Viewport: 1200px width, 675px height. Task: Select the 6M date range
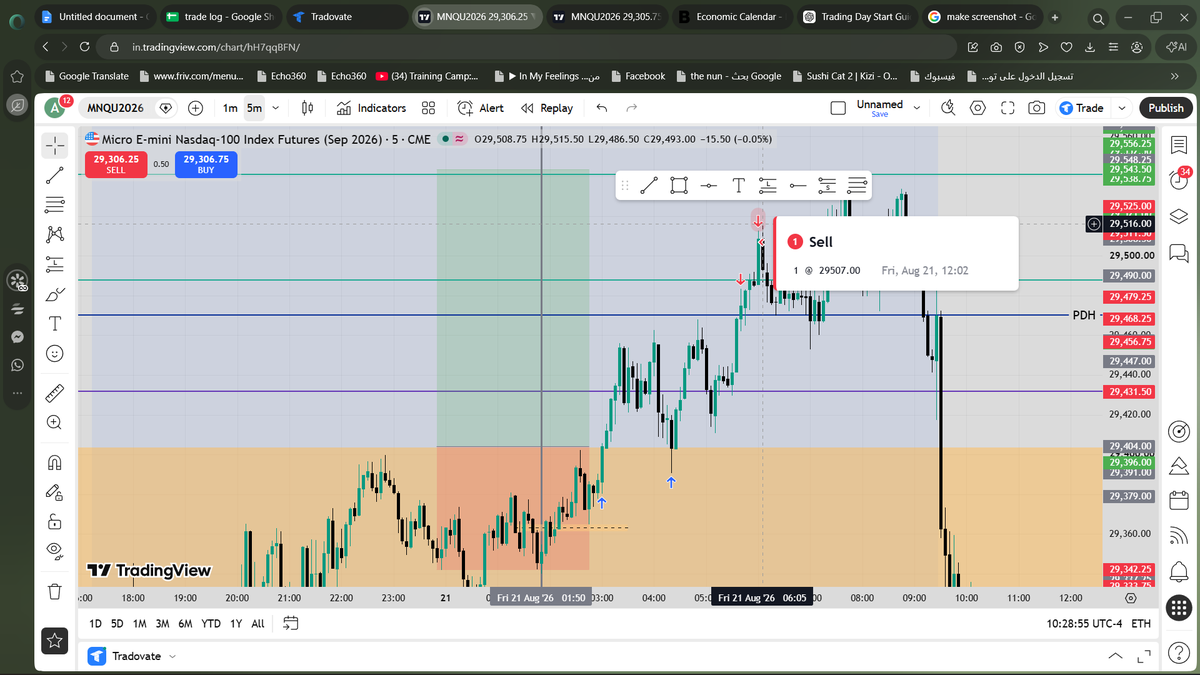[x=185, y=623]
